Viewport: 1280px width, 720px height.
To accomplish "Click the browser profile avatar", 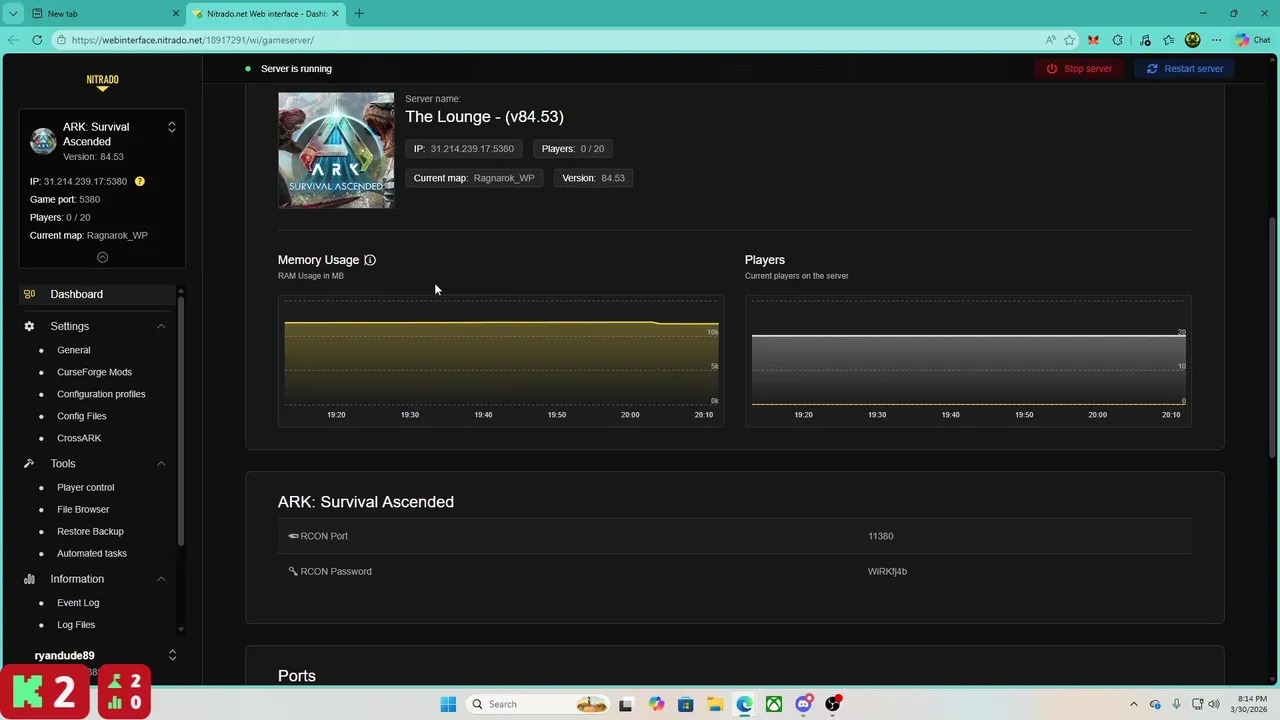I will (x=1192, y=40).
